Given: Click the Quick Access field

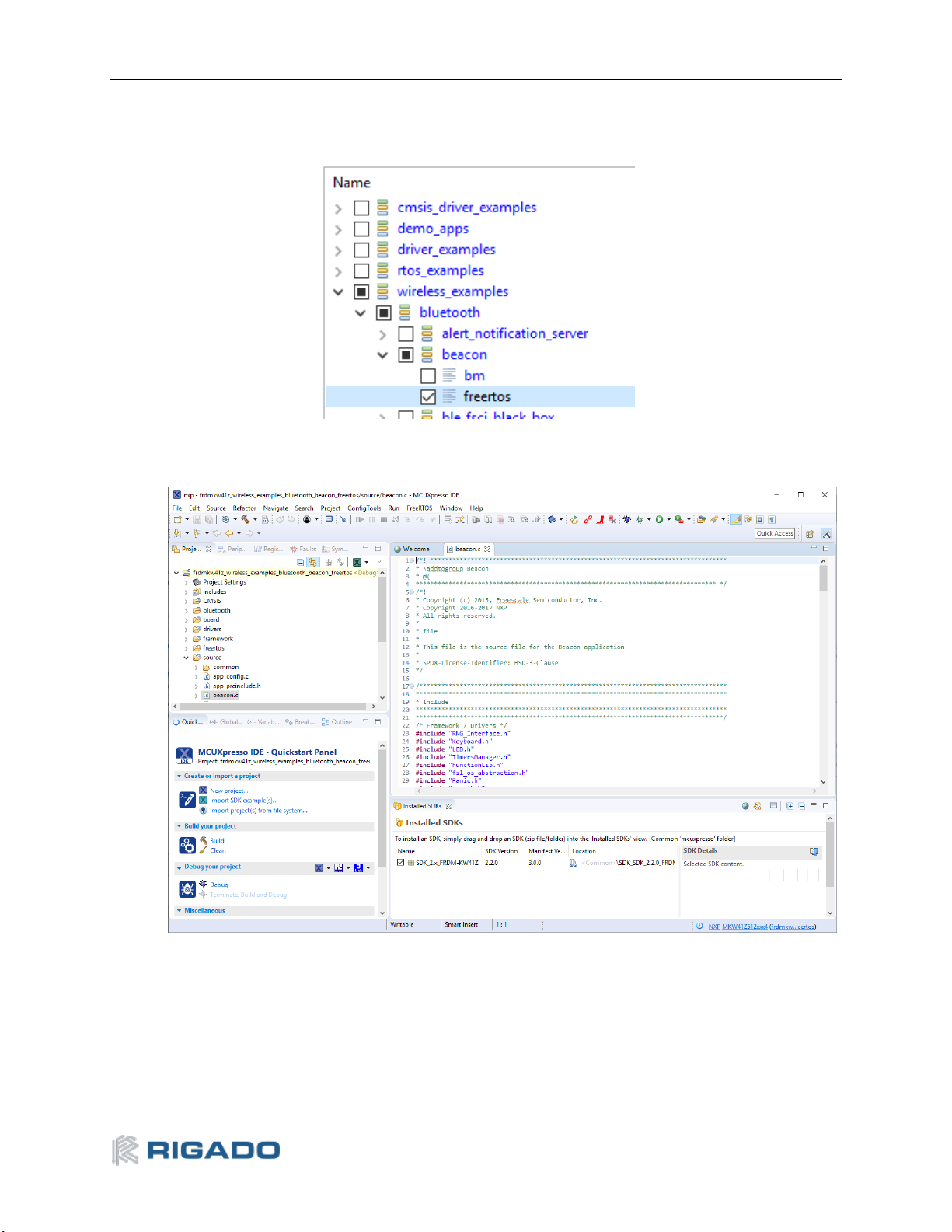Looking at the screenshot, I should coord(775,534).
